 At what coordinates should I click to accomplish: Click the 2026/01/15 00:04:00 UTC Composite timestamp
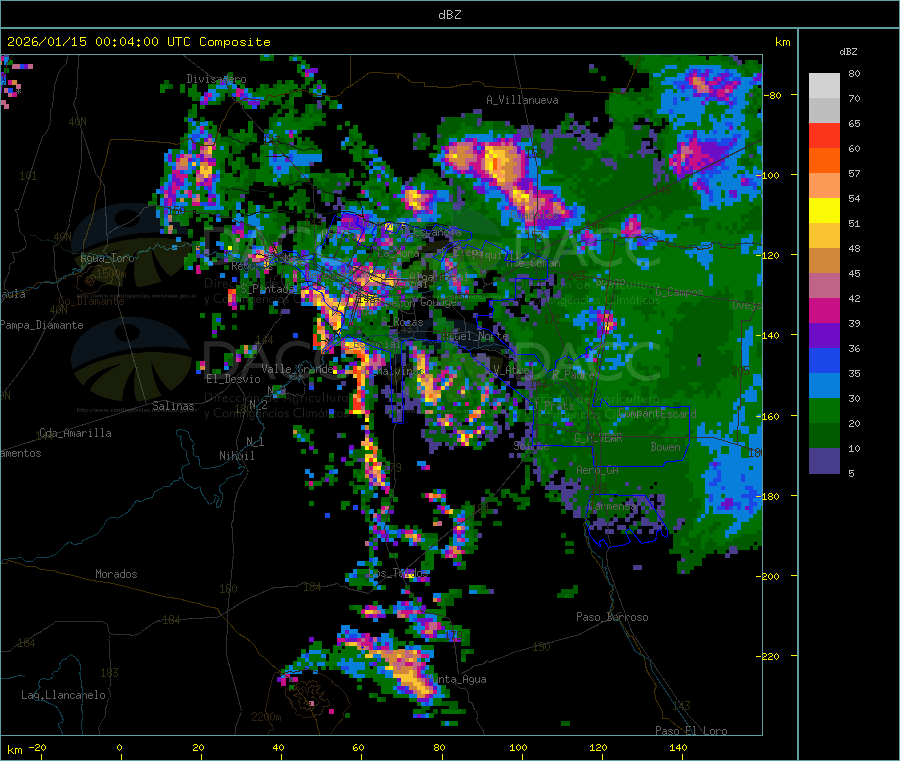138,42
